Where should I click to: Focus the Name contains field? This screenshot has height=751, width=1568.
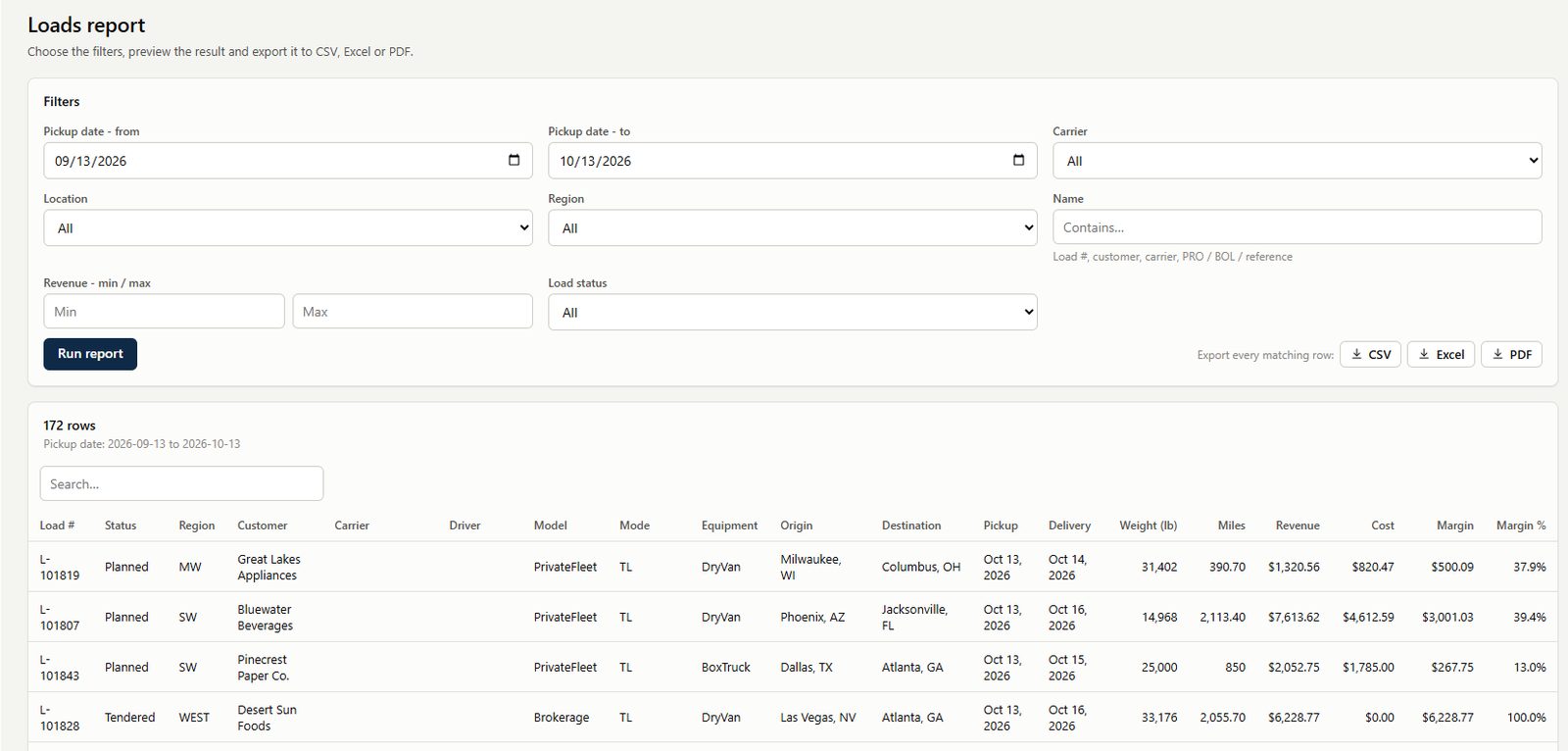coord(1297,227)
